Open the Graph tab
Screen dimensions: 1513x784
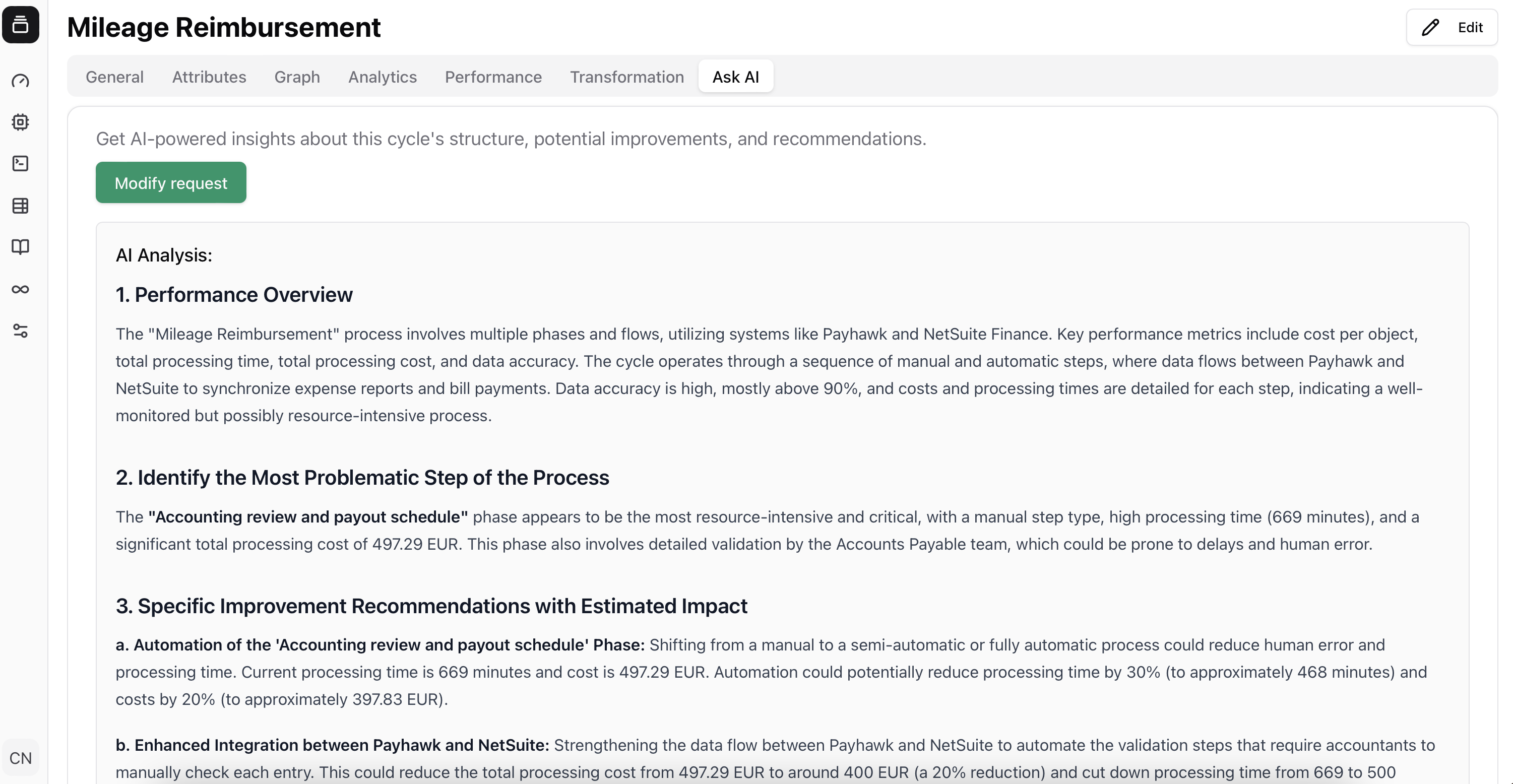(x=297, y=77)
